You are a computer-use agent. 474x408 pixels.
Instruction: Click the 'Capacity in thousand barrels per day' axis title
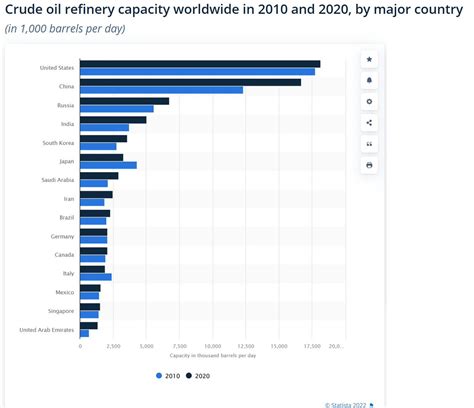coord(213,356)
